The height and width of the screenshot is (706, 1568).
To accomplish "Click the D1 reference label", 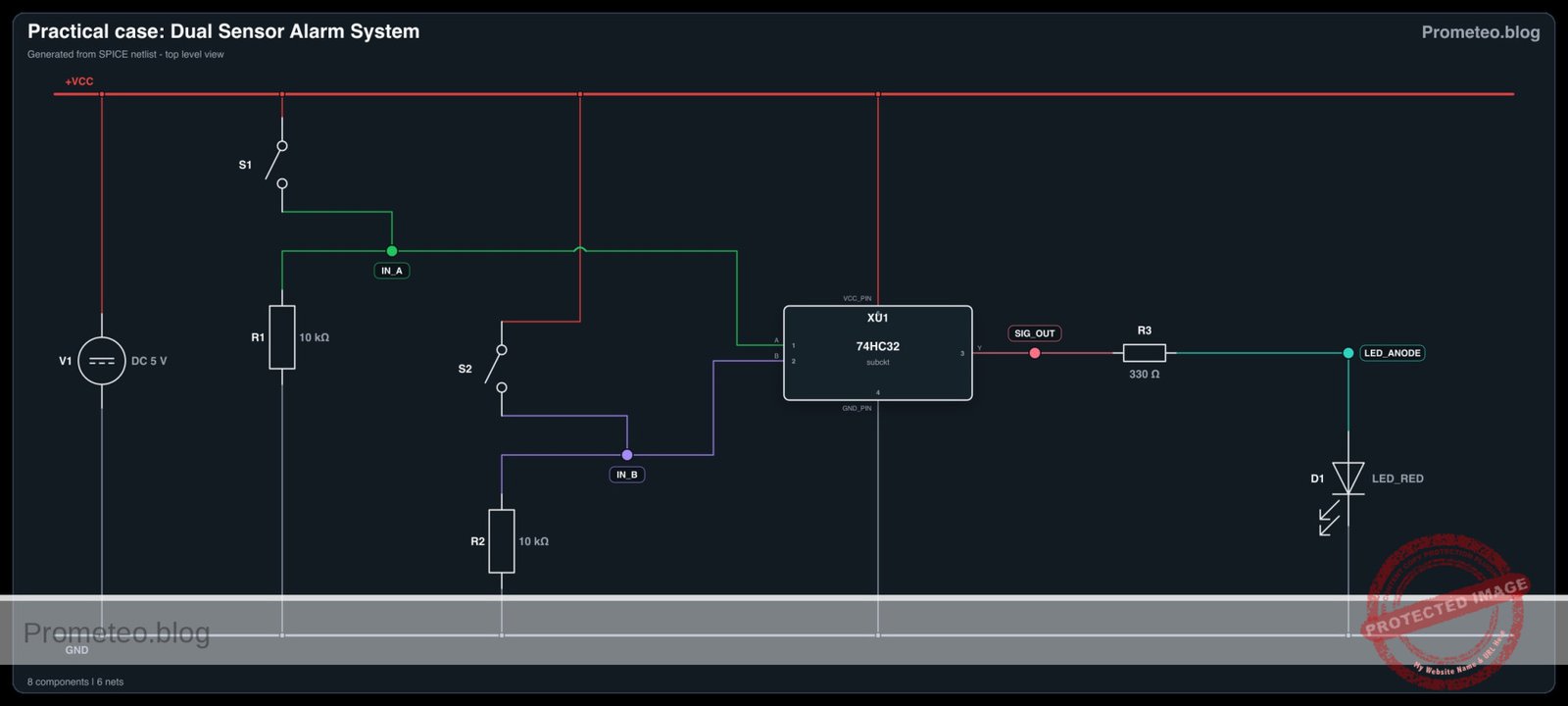I will (1317, 479).
